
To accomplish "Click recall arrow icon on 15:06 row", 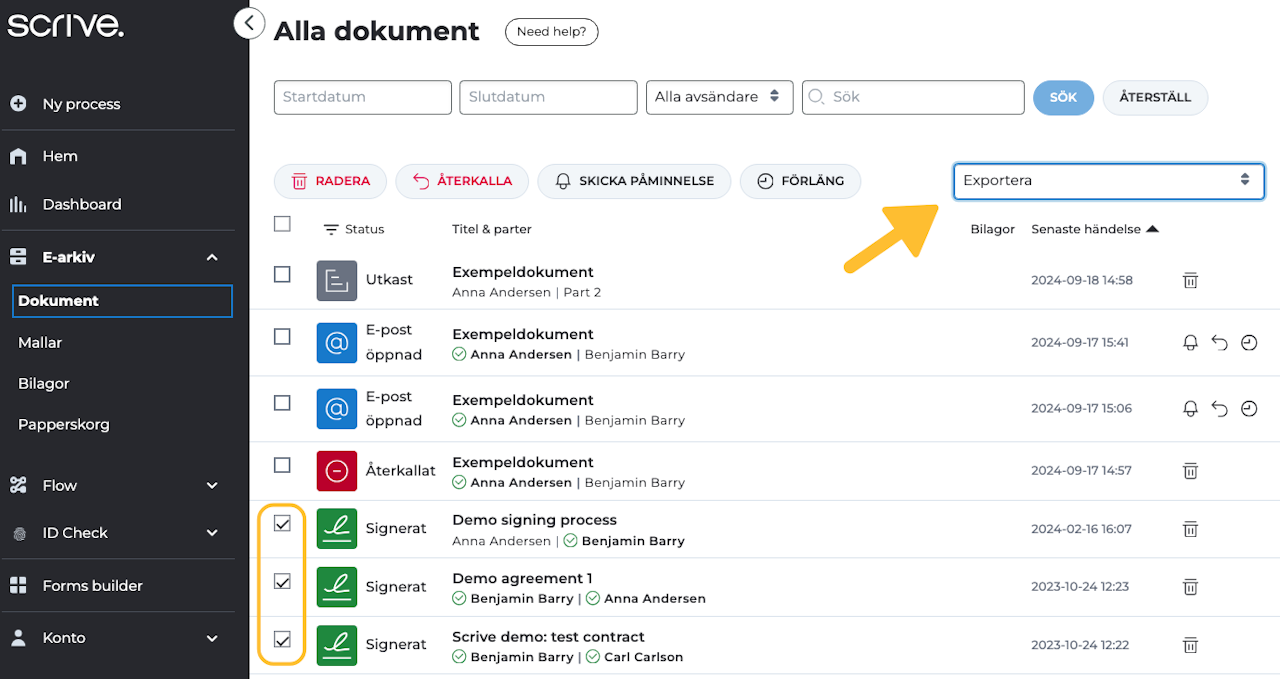I will (1219, 409).
